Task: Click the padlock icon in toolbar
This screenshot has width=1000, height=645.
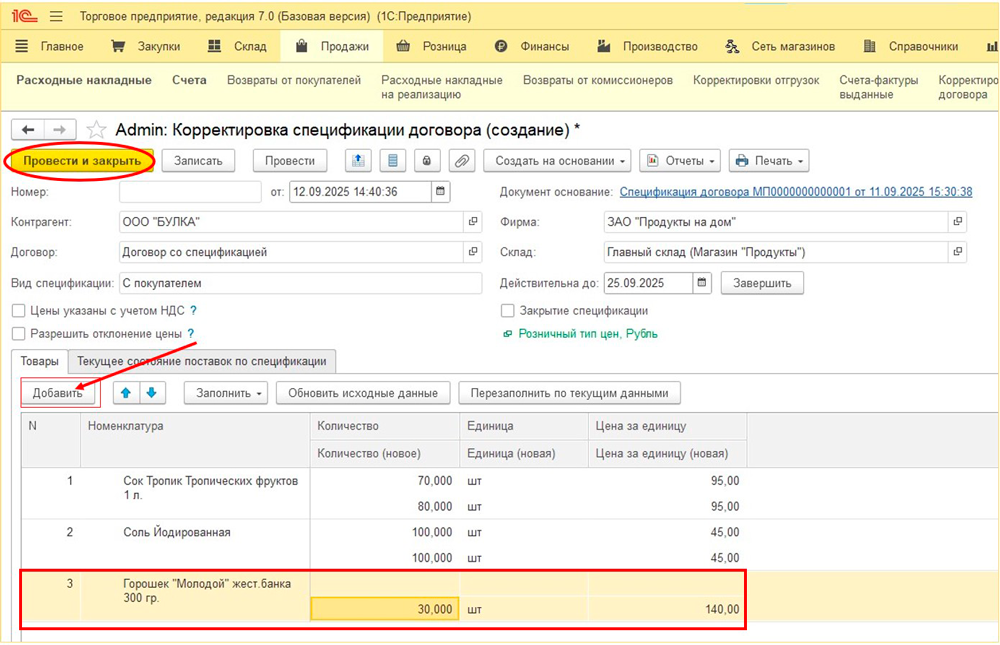Action: coord(427,160)
